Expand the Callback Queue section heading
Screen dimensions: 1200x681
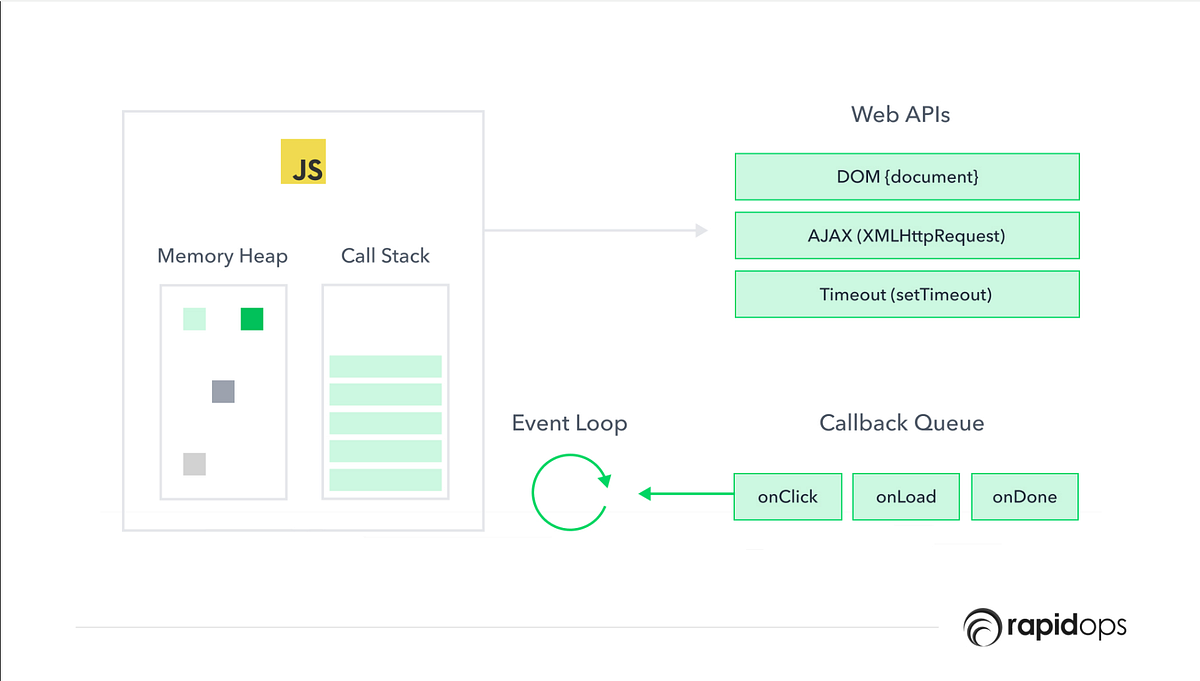(x=901, y=423)
